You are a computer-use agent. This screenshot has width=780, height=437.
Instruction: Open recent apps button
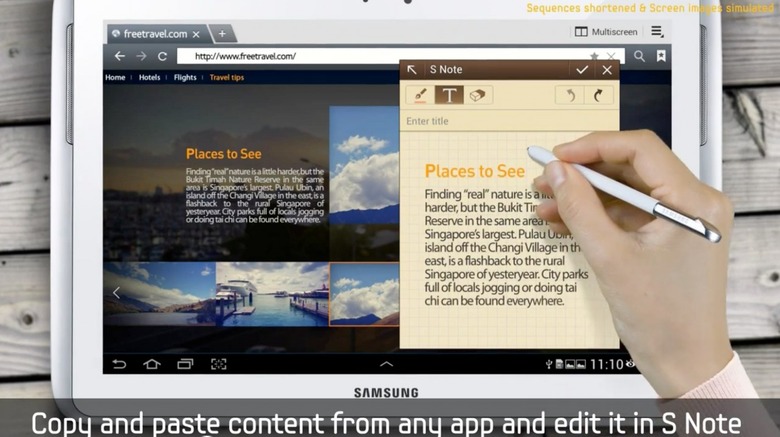pos(185,364)
